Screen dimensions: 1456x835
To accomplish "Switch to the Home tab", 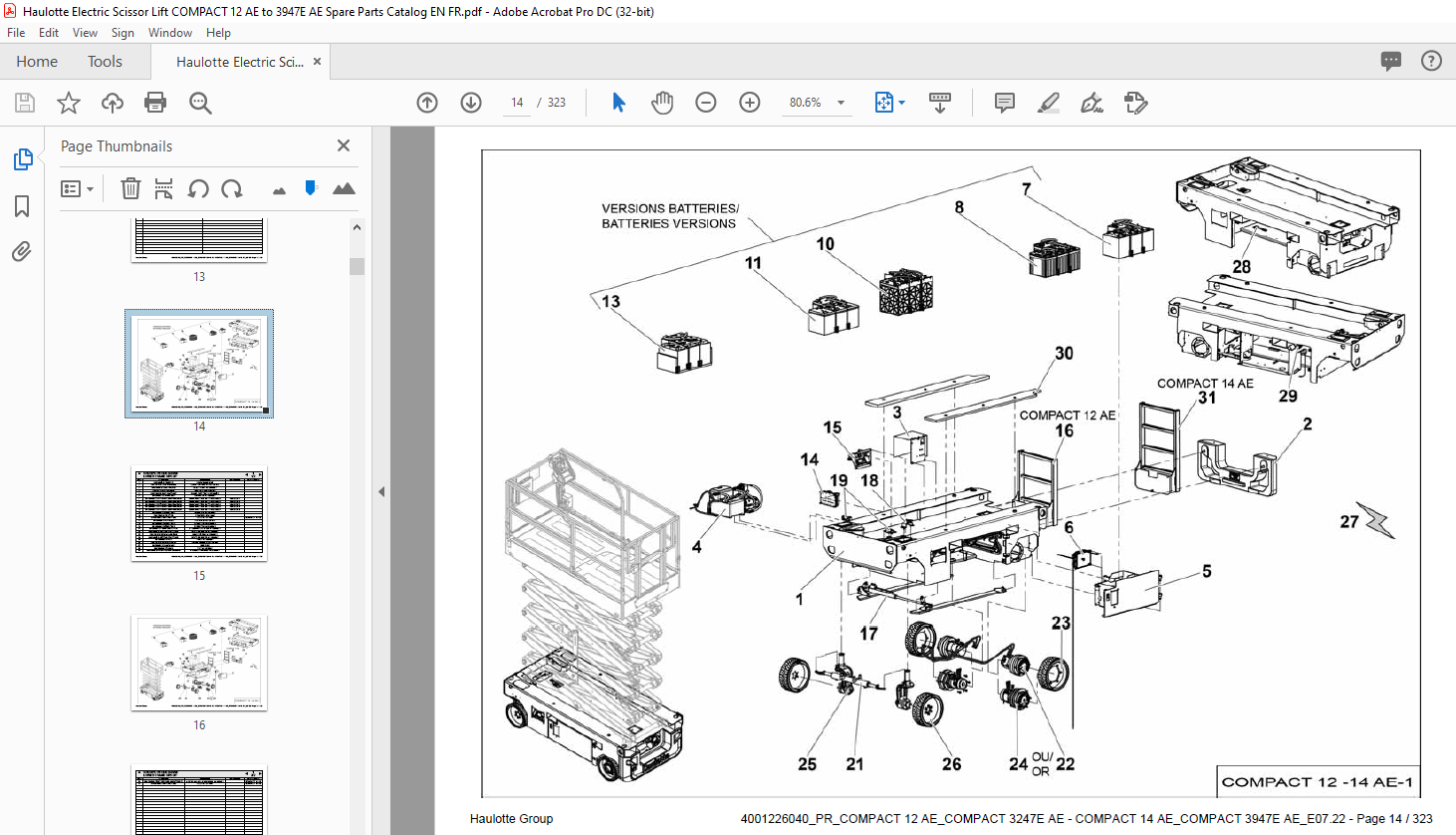I will 37,62.
